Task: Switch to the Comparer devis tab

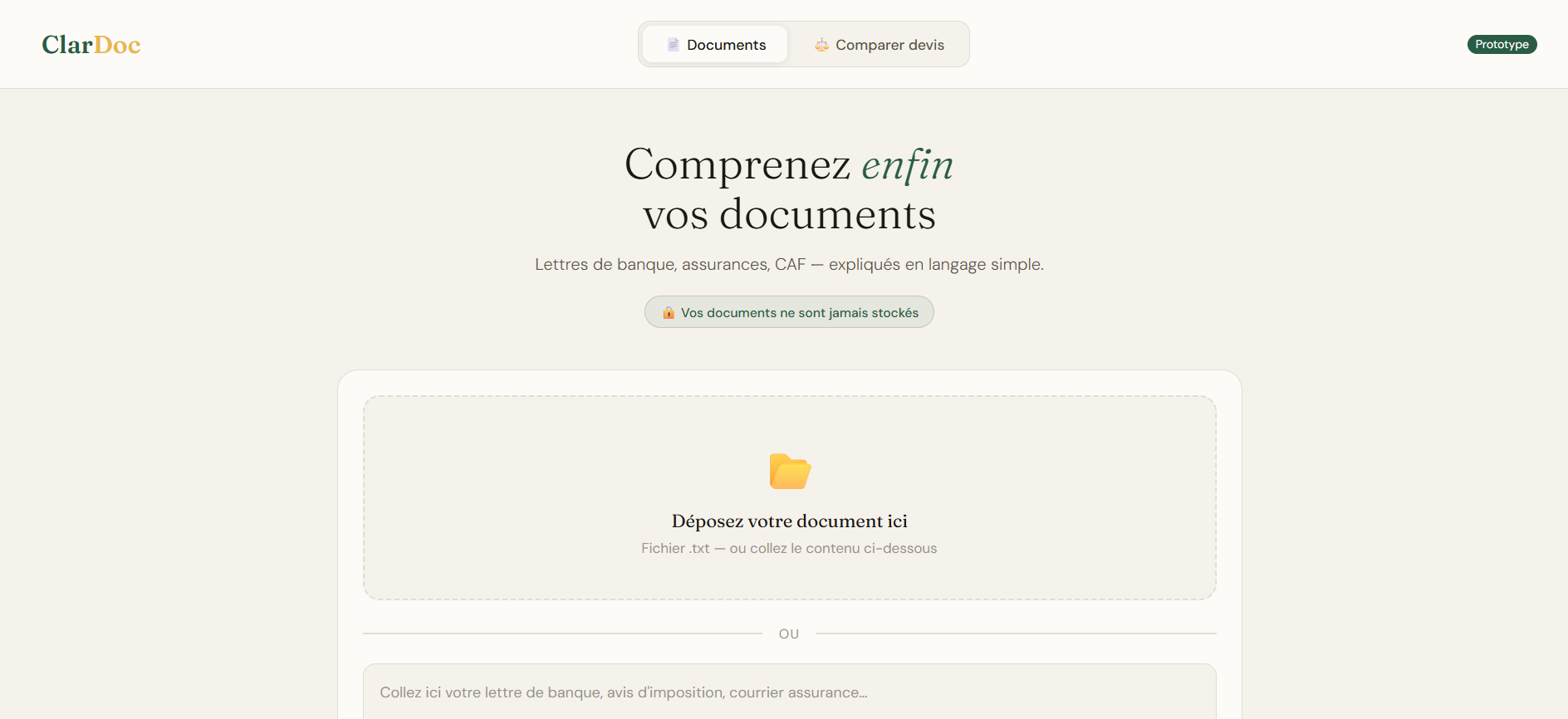Action: [x=879, y=45]
